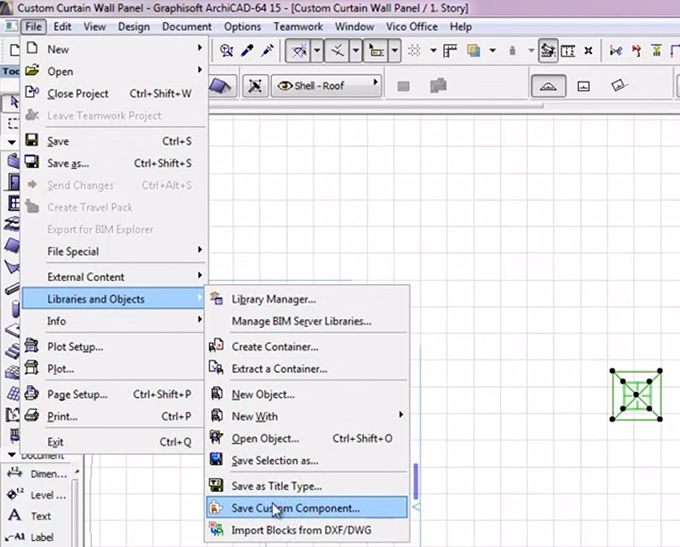Select the second roof construction method button
This screenshot has height=547, width=680.
pyautogui.click(x=583, y=86)
